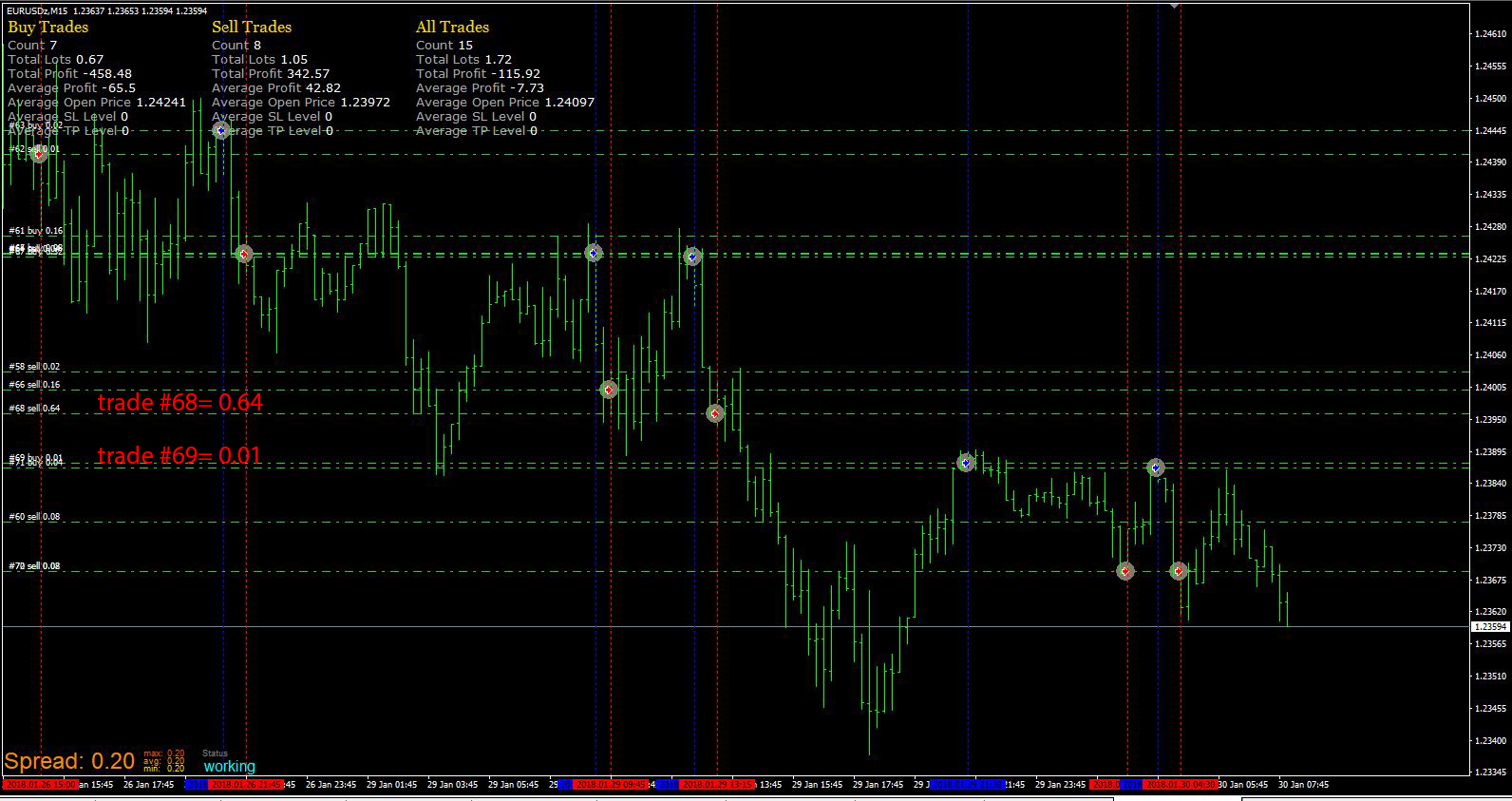Click the '30 Jan 07:45' time axis label

[x=1303, y=785]
